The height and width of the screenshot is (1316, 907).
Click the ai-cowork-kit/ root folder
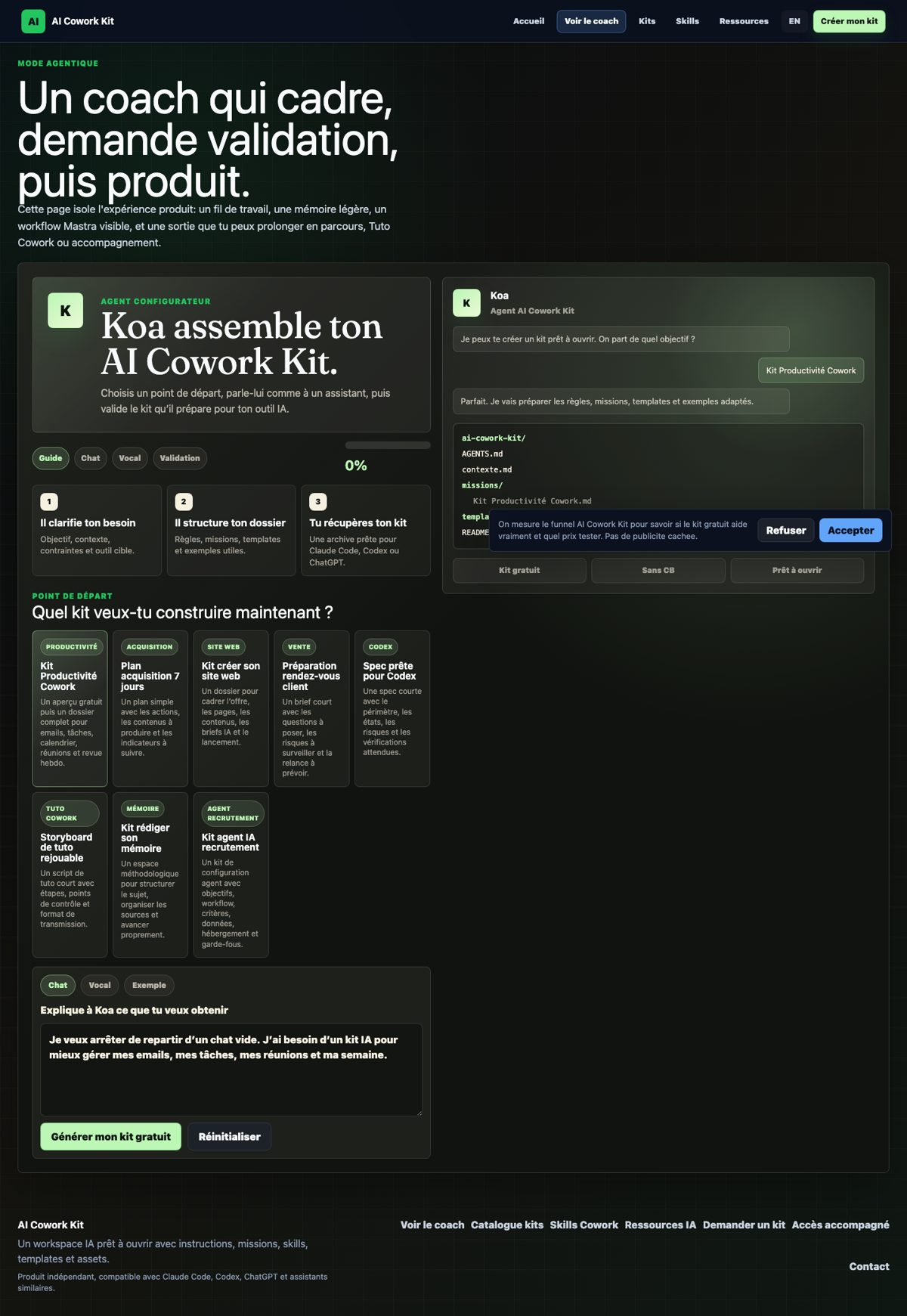(494, 438)
